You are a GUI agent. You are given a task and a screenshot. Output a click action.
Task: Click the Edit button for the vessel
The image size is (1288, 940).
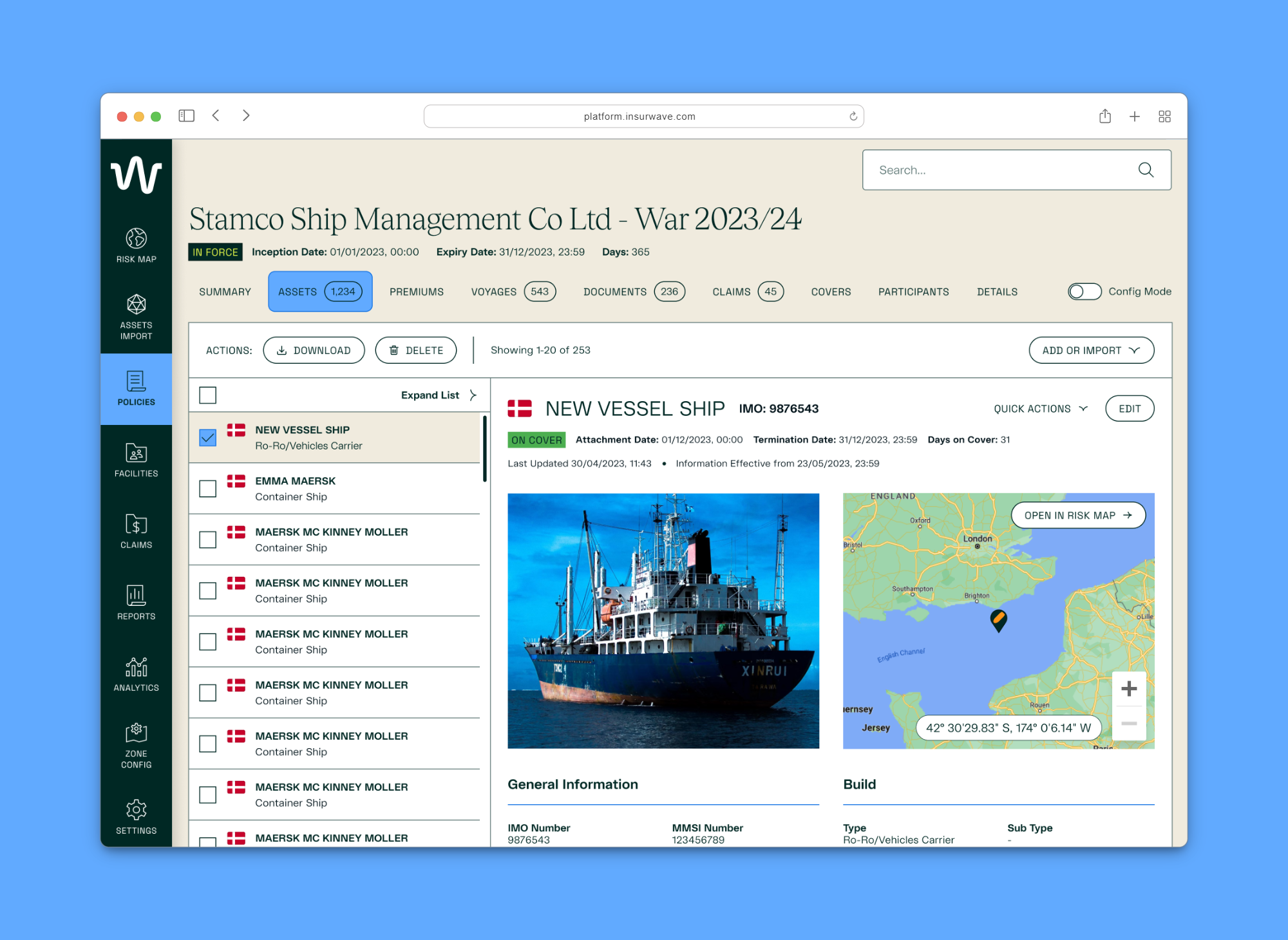(1130, 409)
